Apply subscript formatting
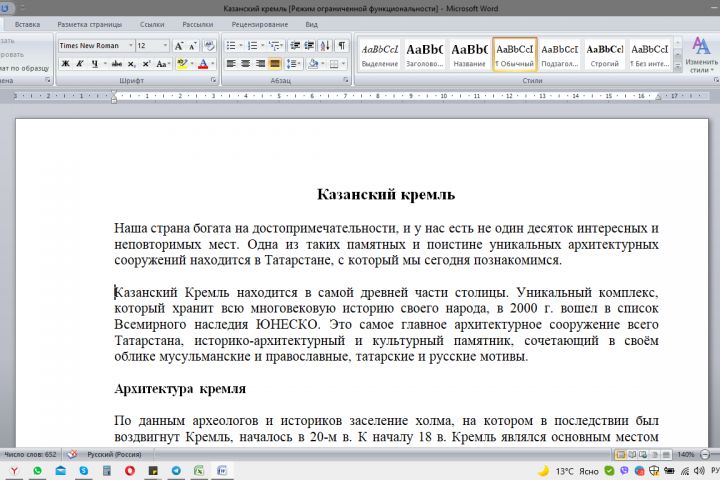The height and width of the screenshot is (480, 720). point(131,64)
